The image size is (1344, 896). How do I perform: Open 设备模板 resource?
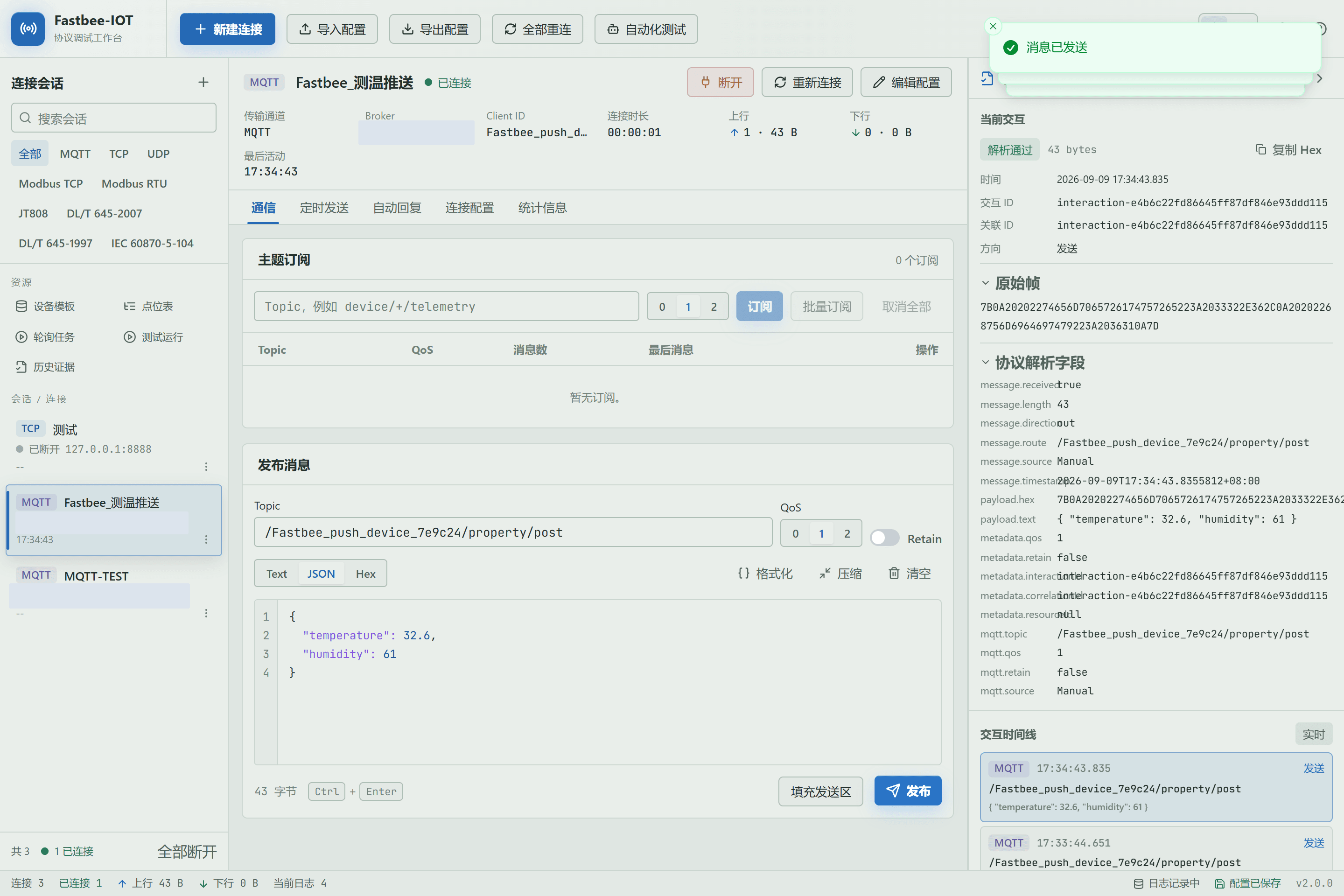tap(45, 306)
